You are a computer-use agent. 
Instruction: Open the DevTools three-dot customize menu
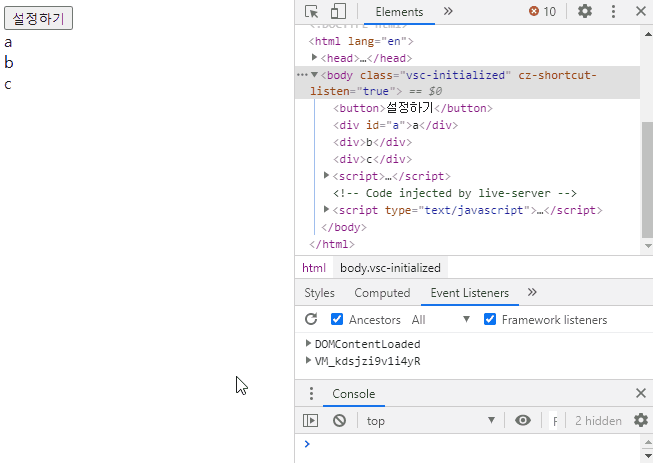(x=613, y=11)
